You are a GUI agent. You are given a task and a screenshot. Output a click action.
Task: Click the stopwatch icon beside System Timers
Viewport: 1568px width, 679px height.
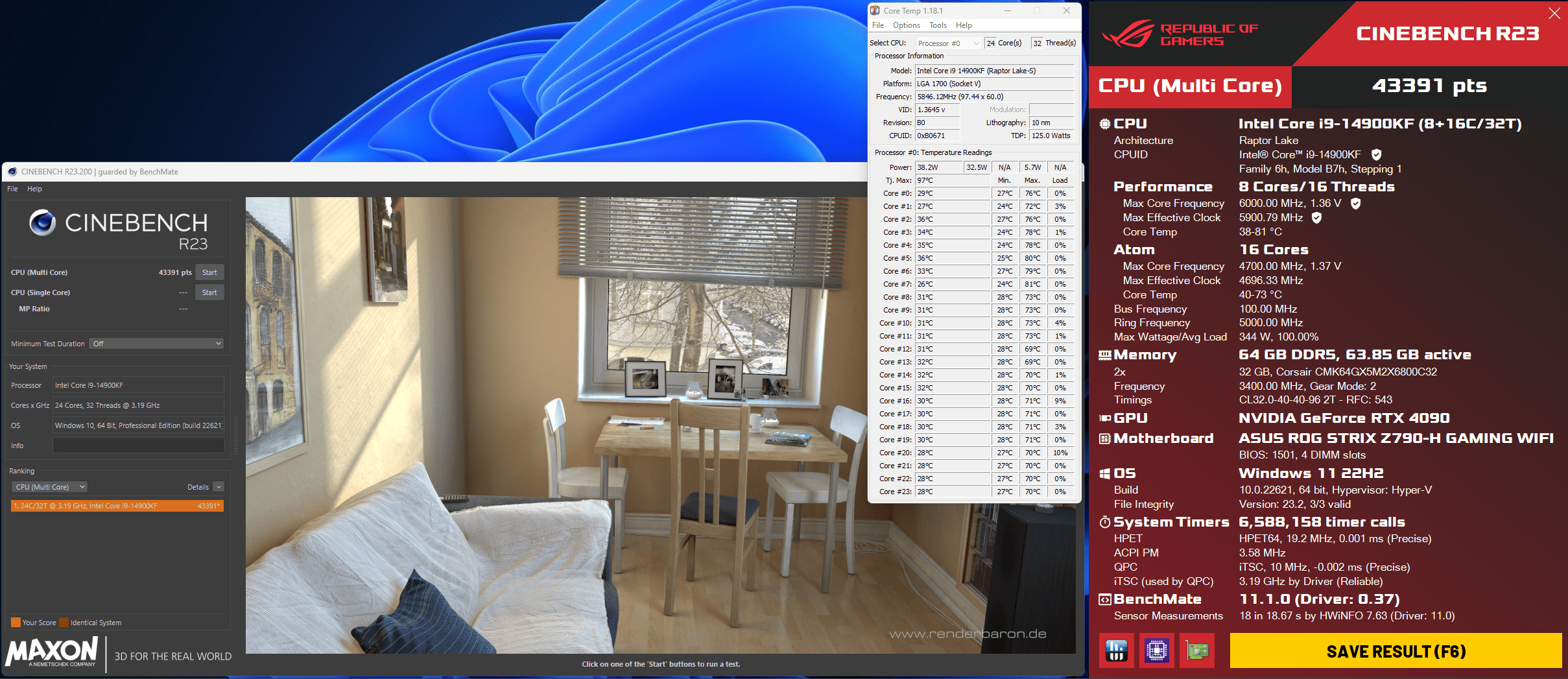pos(1105,522)
